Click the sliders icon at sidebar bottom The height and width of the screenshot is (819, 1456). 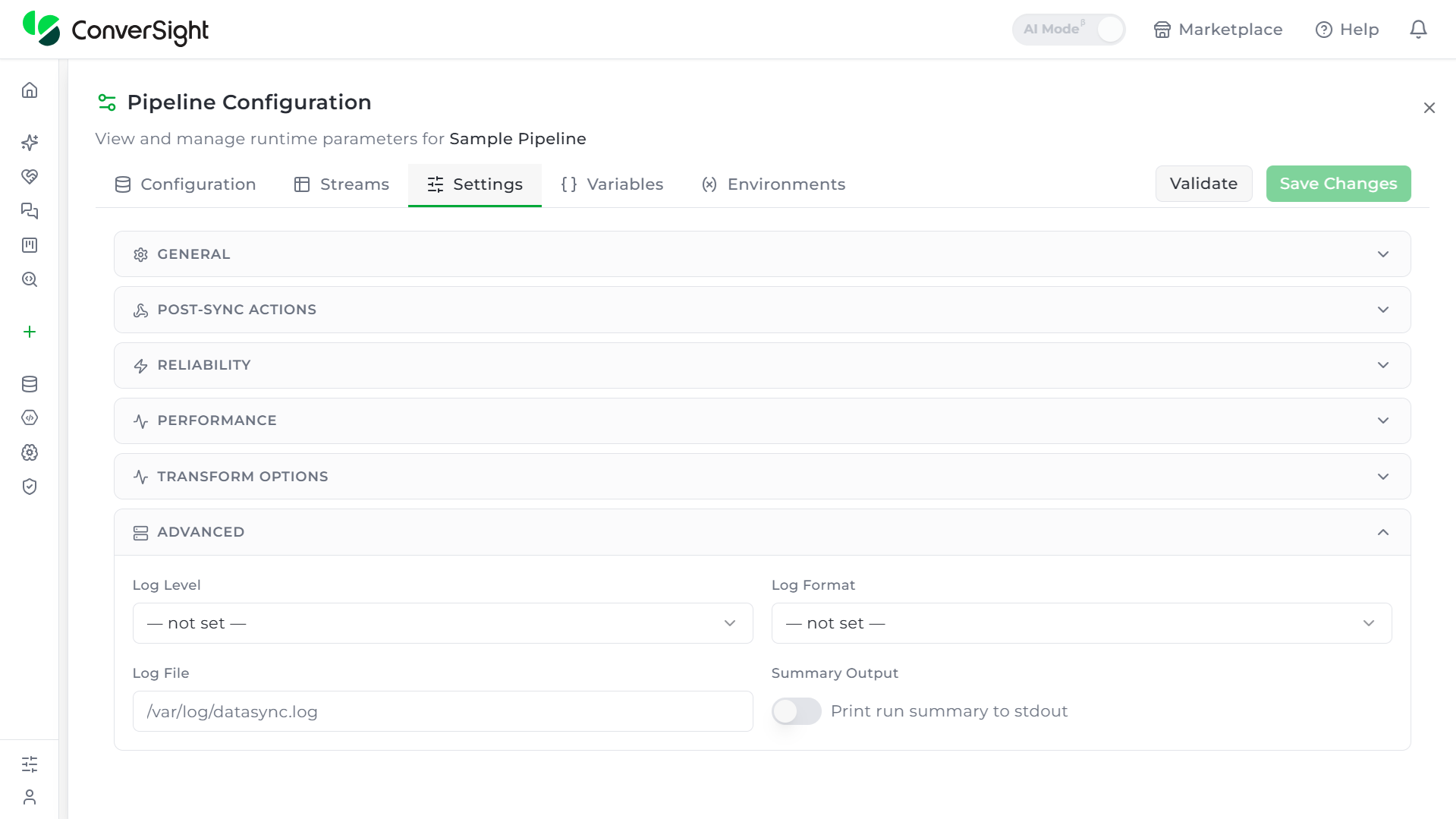pos(30,764)
